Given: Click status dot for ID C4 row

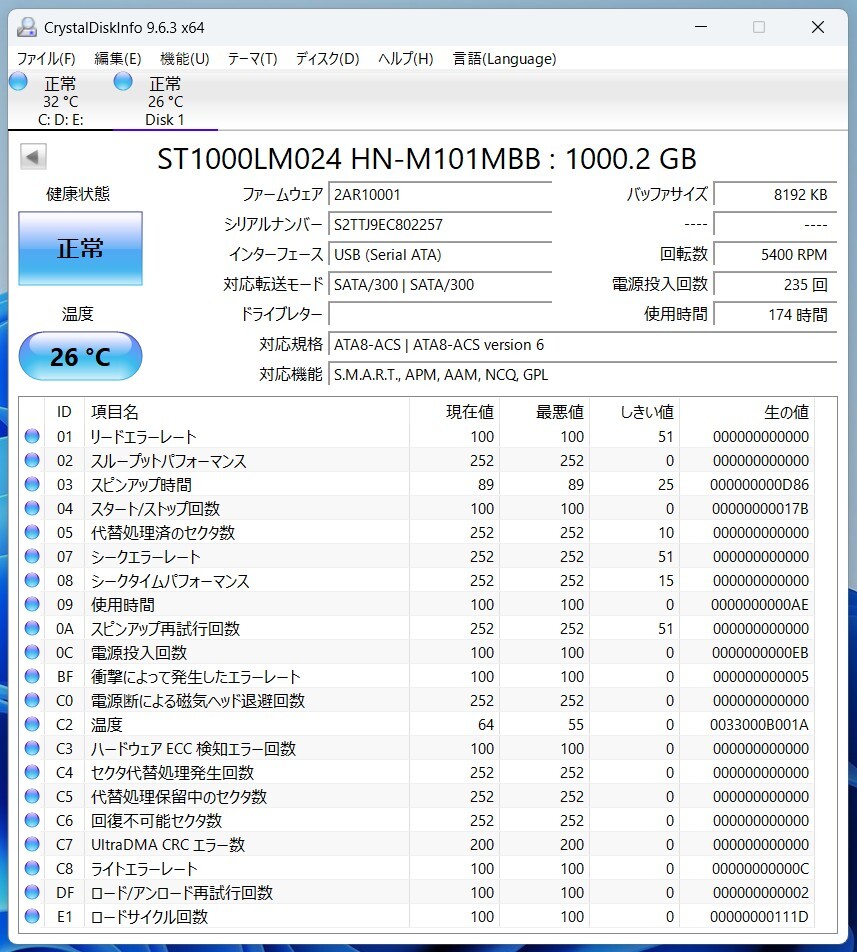Looking at the screenshot, I should [32, 772].
